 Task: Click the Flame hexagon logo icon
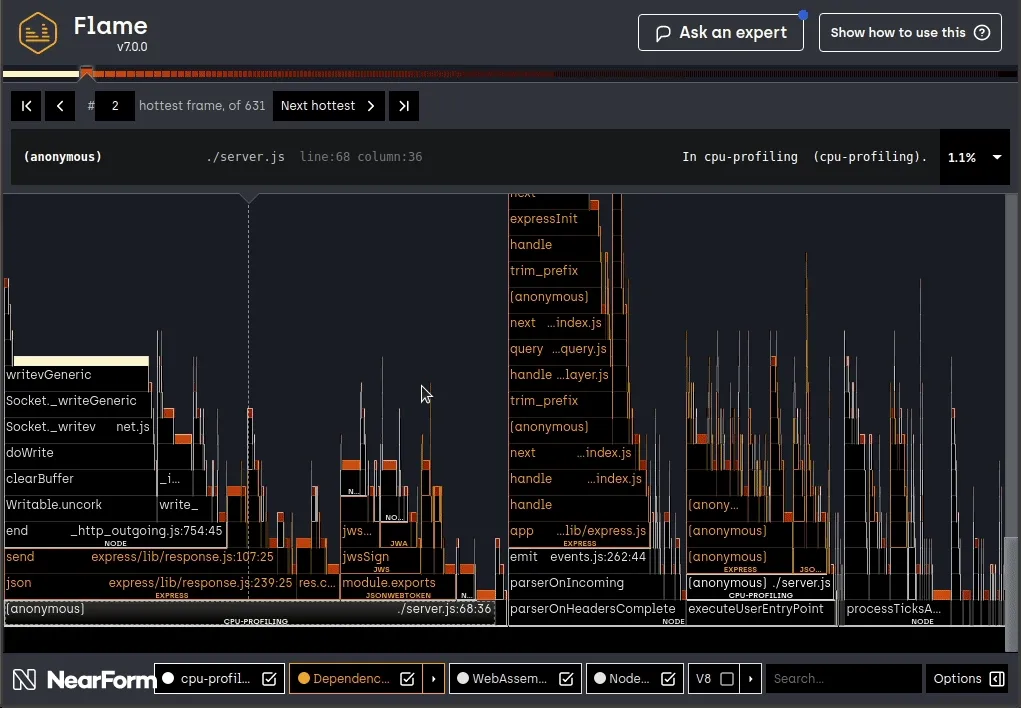37,31
